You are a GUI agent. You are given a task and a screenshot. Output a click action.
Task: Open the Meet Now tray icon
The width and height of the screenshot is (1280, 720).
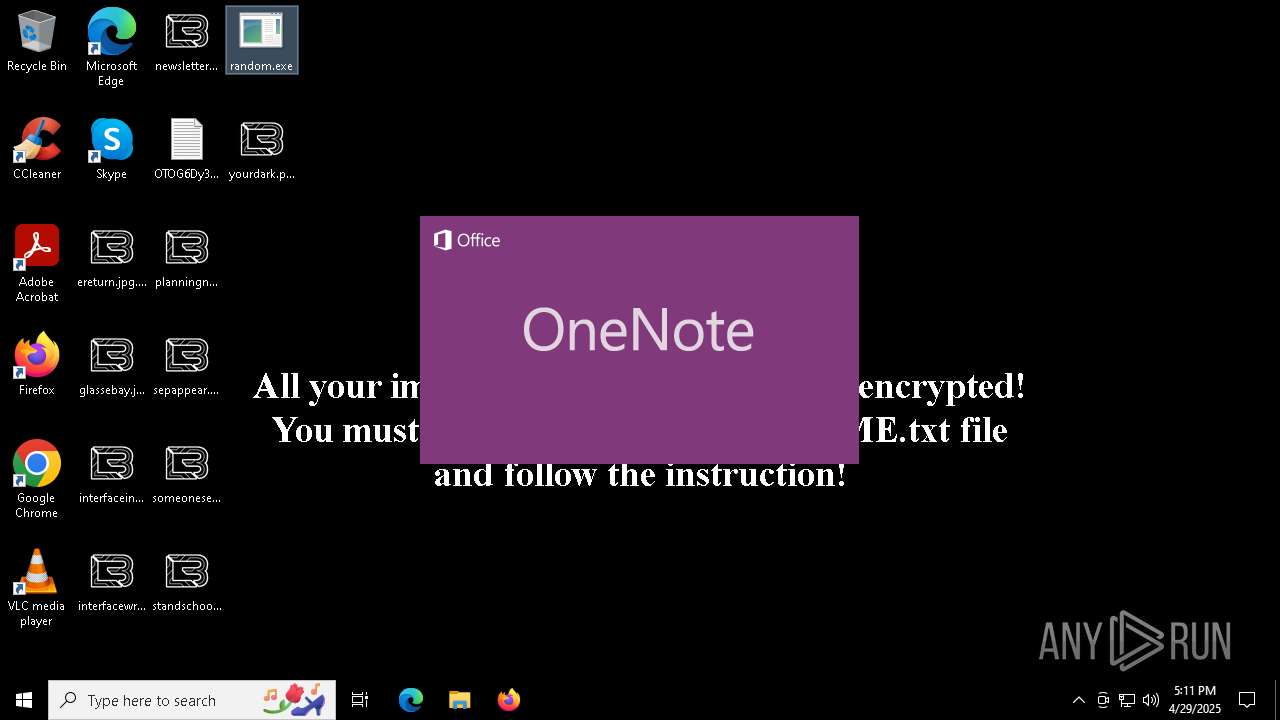pos(1103,700)
